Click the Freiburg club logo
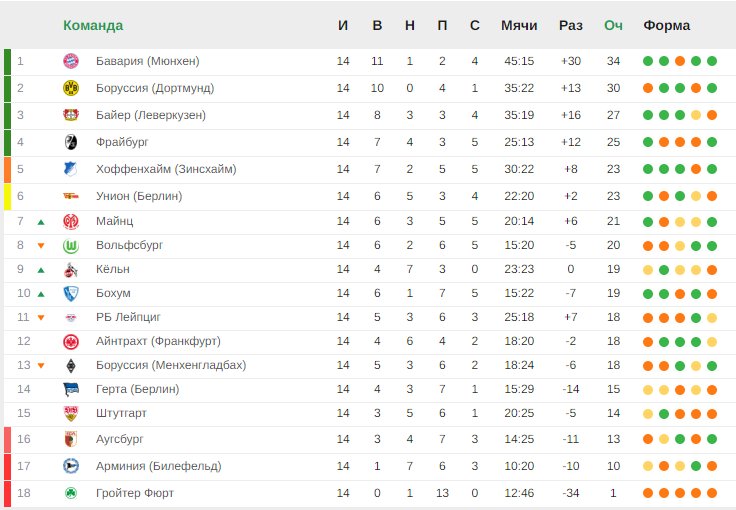The image size is (736, 510). (71, 142)
